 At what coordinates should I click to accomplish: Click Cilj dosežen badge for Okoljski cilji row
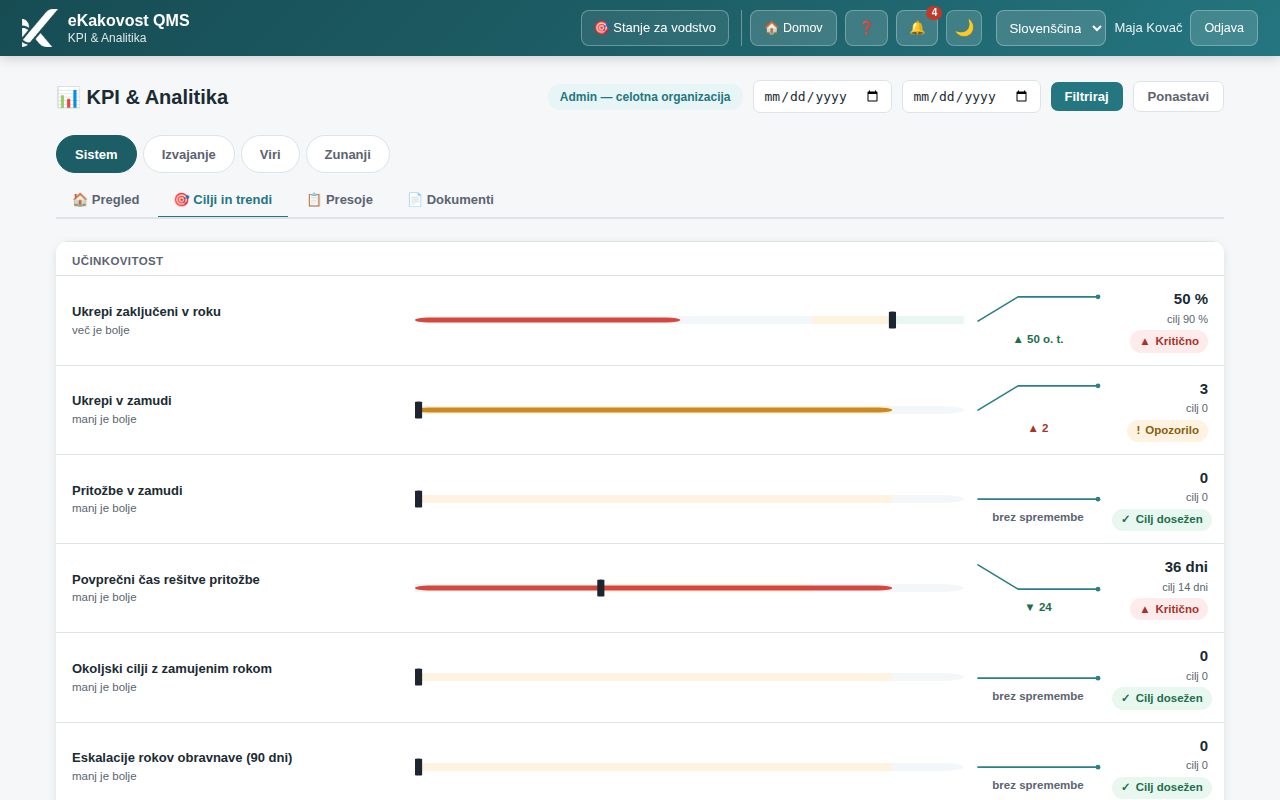(1162, 698)
